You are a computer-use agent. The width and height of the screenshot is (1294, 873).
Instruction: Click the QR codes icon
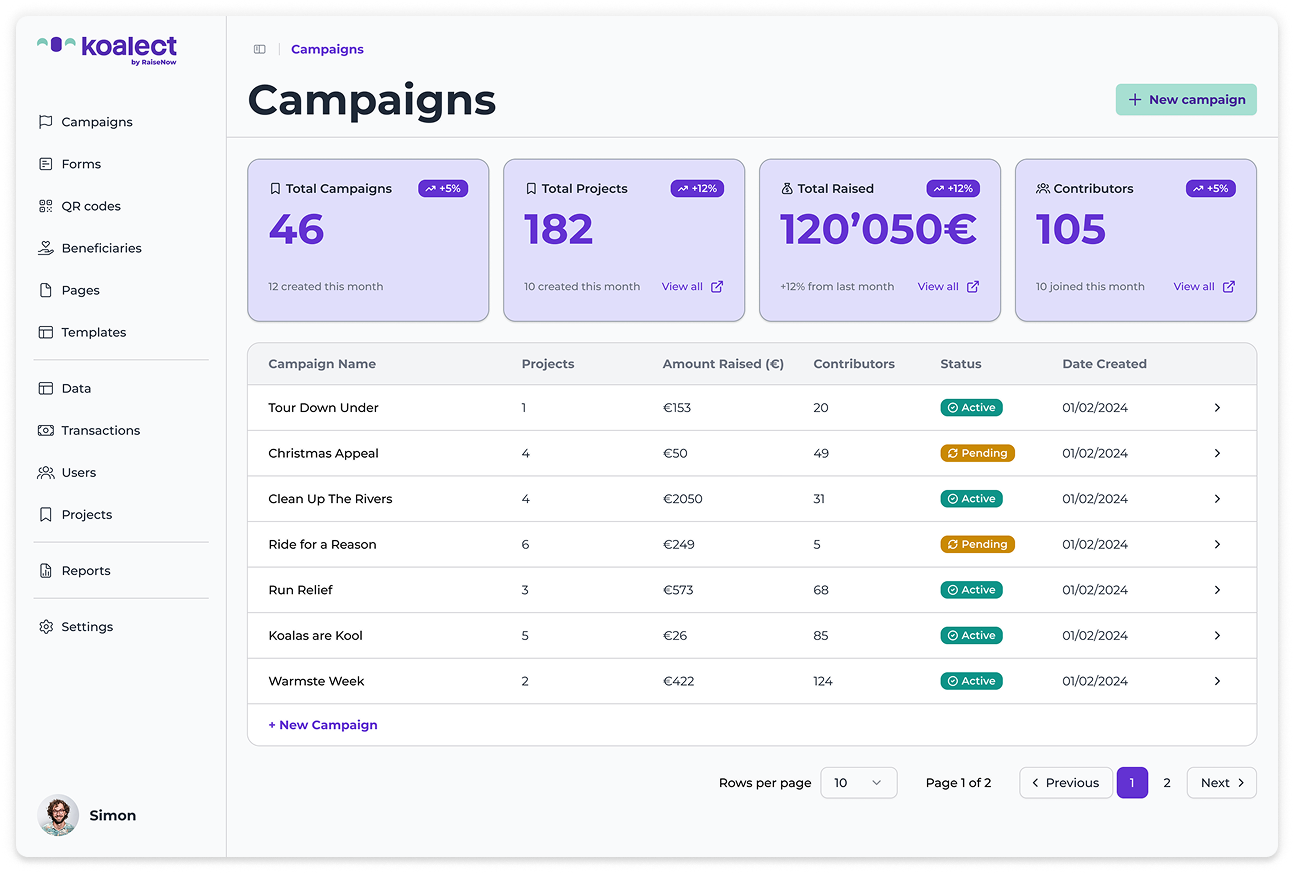click(45, 206)
